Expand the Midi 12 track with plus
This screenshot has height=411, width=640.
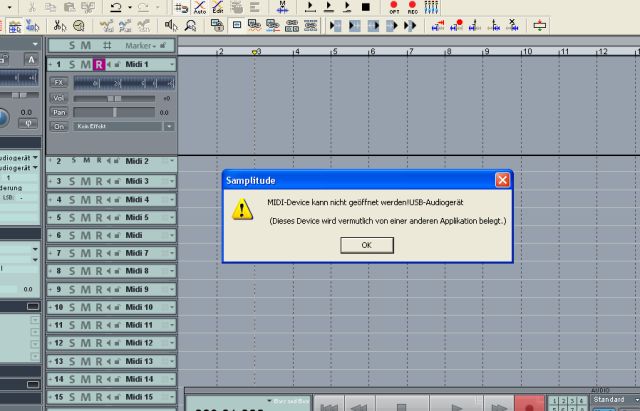point(50,343)
